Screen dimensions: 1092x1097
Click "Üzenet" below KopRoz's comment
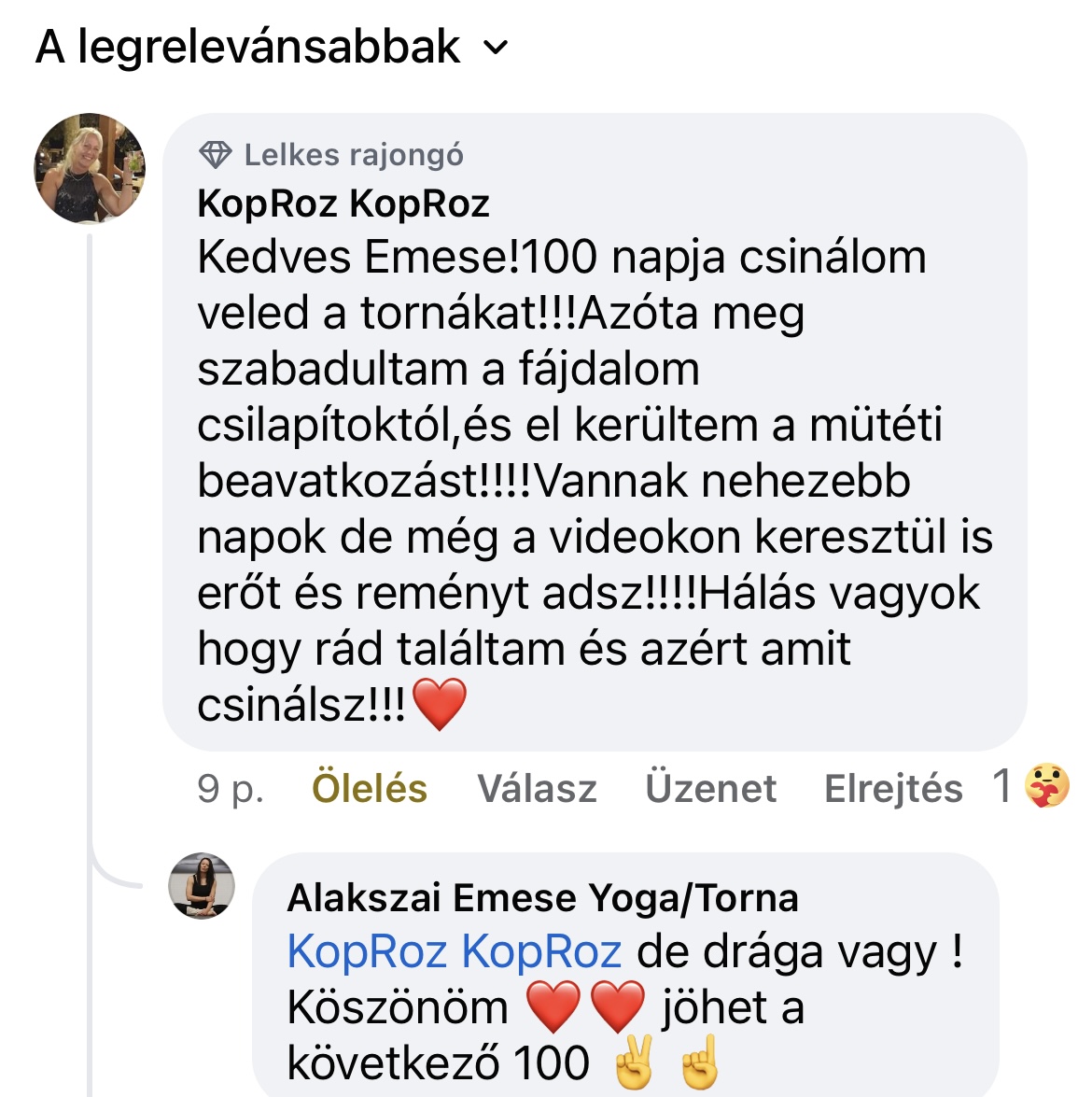point(710,789)
